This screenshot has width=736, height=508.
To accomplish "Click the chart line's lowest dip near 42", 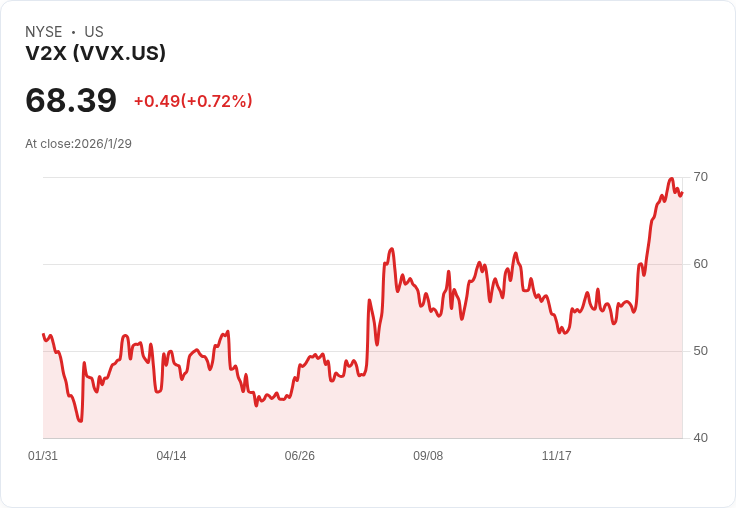I will [80, 421].
